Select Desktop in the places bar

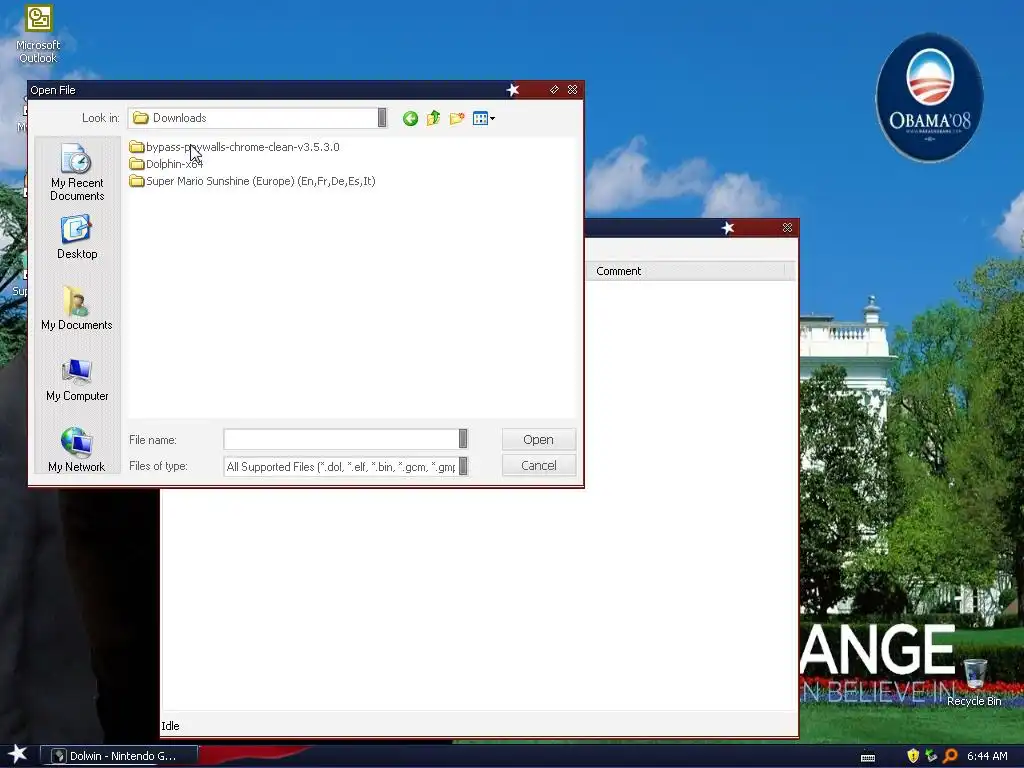click(77, 238)
